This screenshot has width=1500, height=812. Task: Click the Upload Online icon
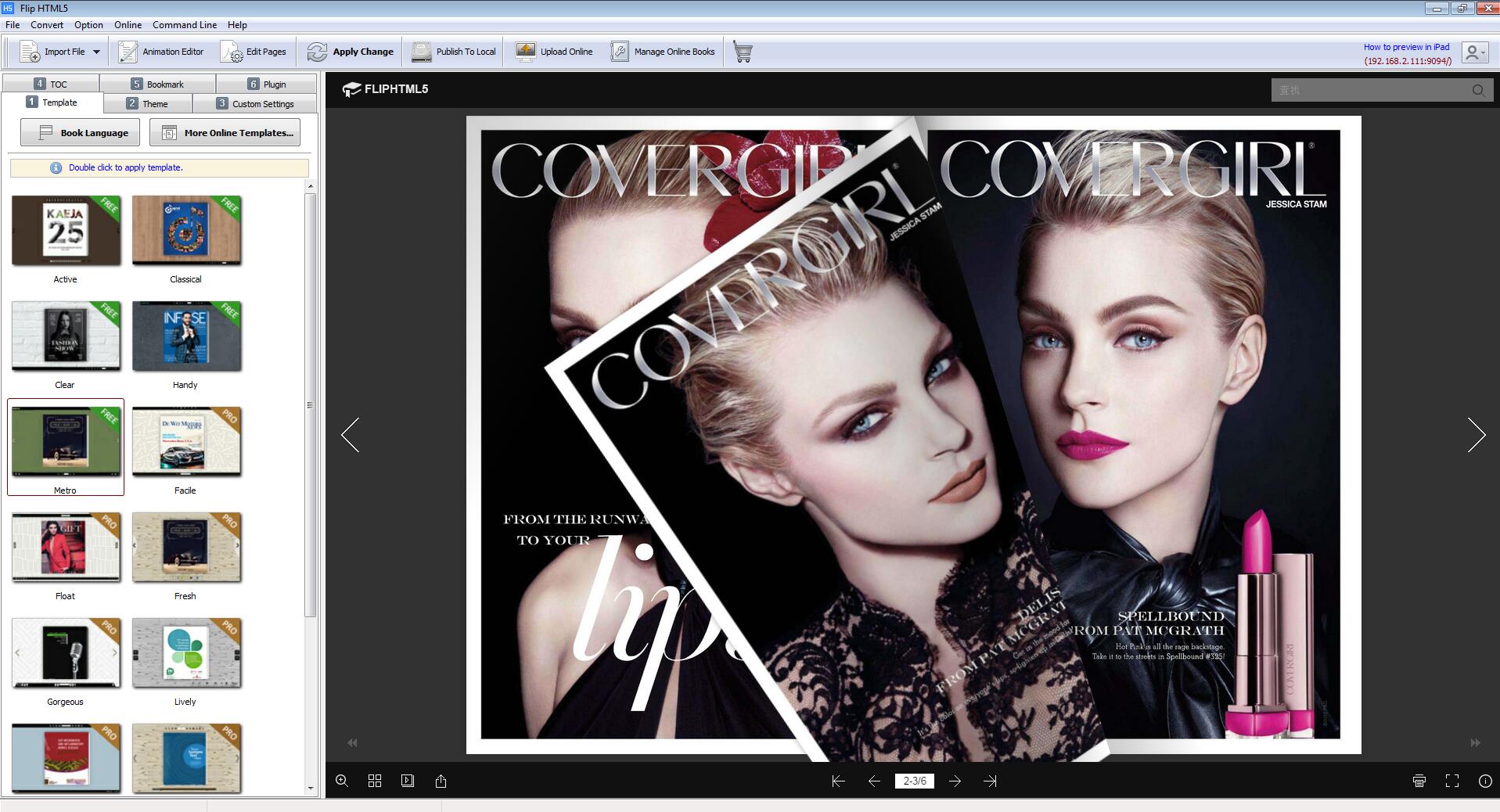pos(556,52)
